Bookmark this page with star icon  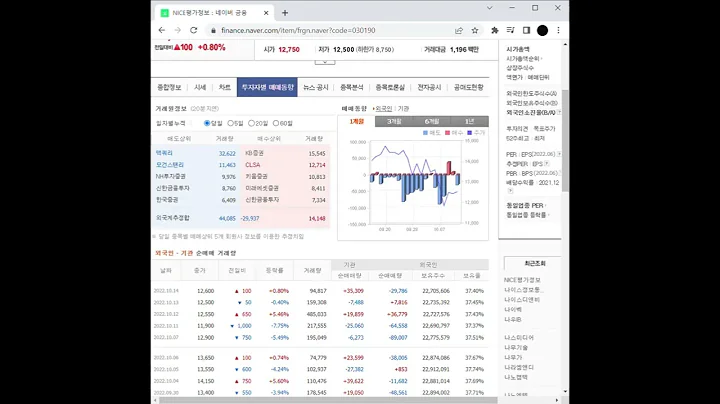475,30
